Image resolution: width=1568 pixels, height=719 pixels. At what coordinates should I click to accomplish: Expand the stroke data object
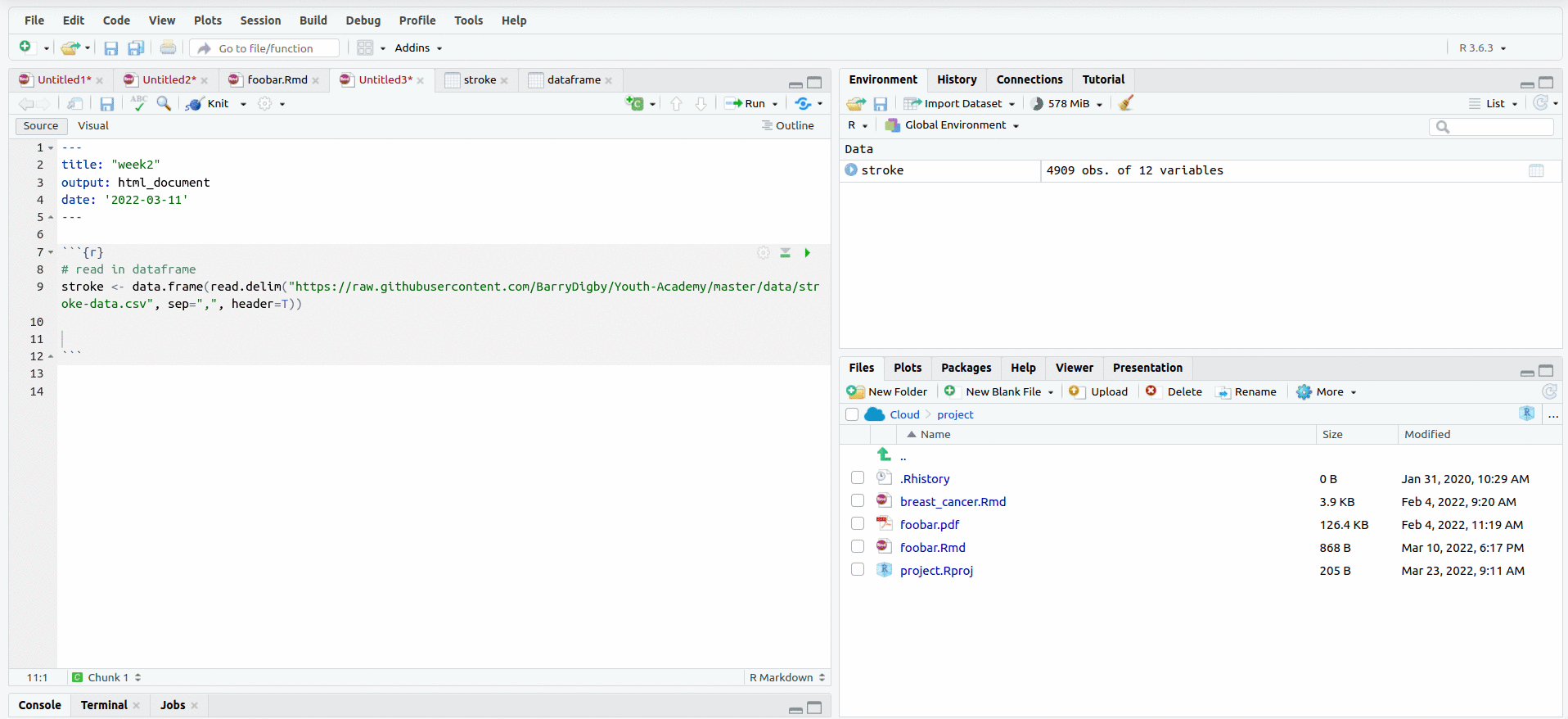(x=851, y=170)
